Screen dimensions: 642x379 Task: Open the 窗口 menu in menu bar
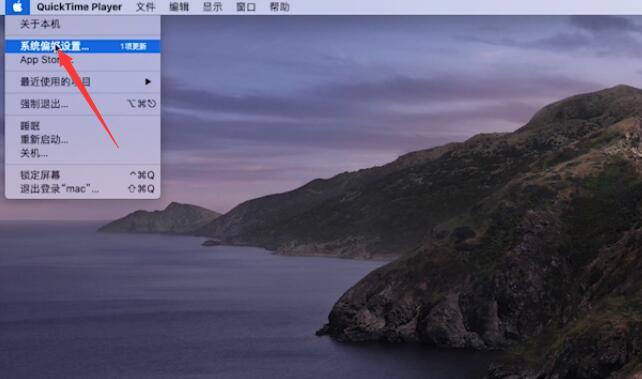coord(246,7)
